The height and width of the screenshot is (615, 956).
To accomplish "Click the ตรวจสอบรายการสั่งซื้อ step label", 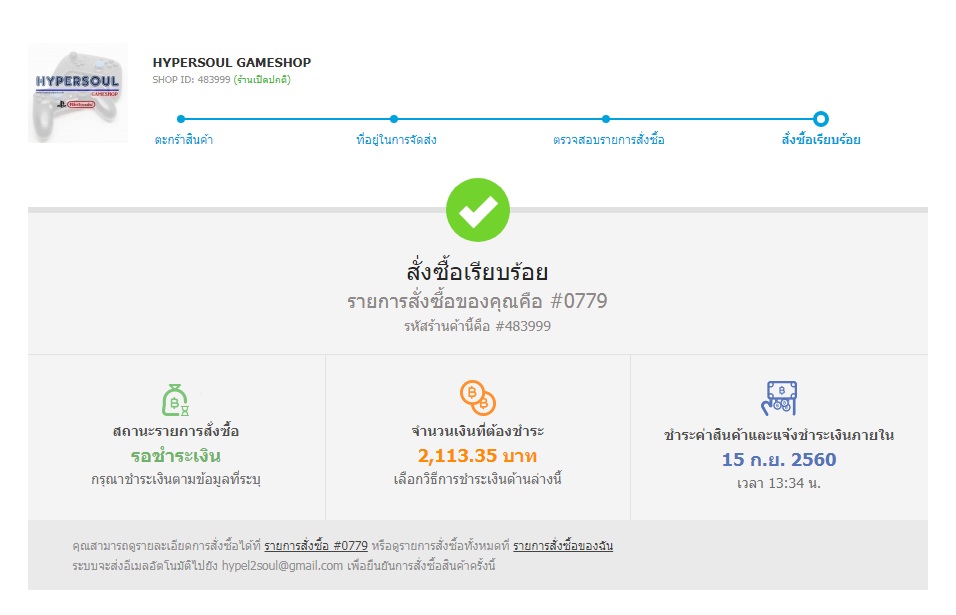I will [608, 140].
